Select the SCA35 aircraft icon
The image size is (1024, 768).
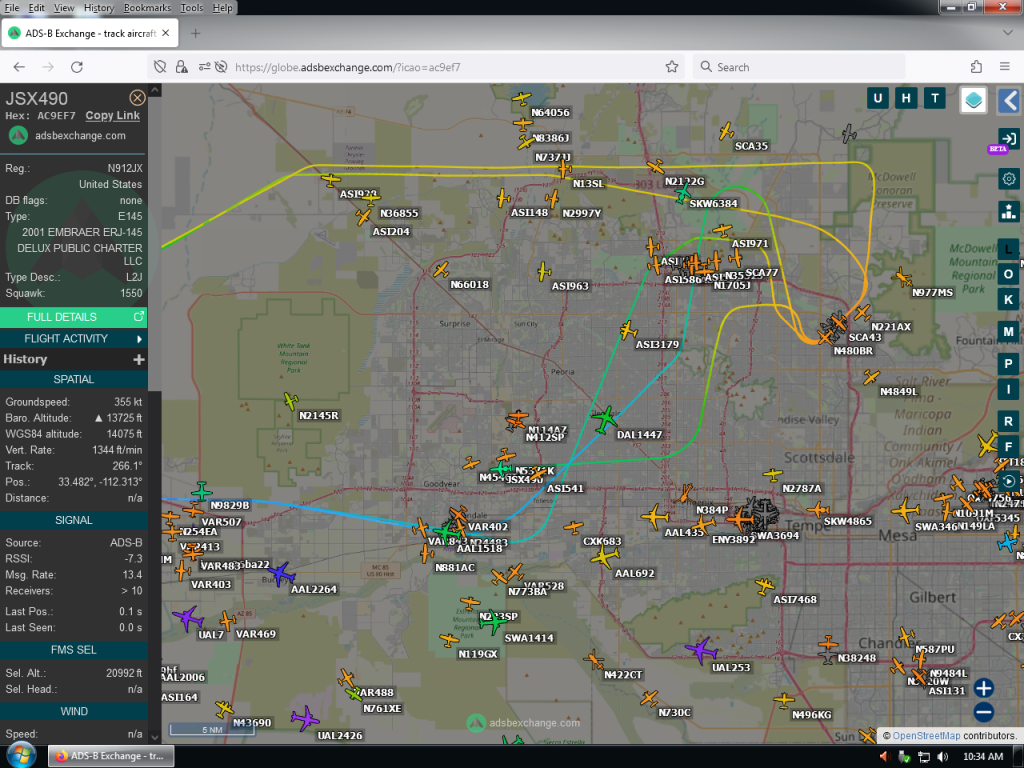[726, 131]
